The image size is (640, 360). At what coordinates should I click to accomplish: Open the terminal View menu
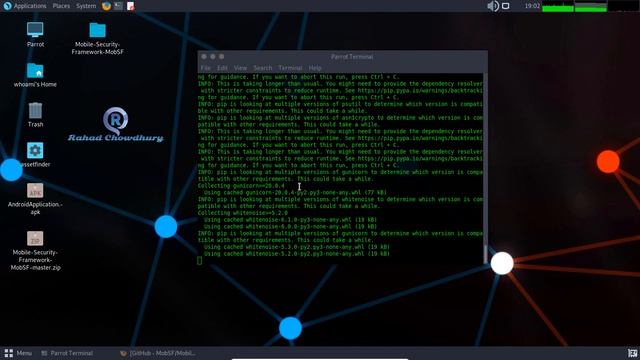coord(240,68)
